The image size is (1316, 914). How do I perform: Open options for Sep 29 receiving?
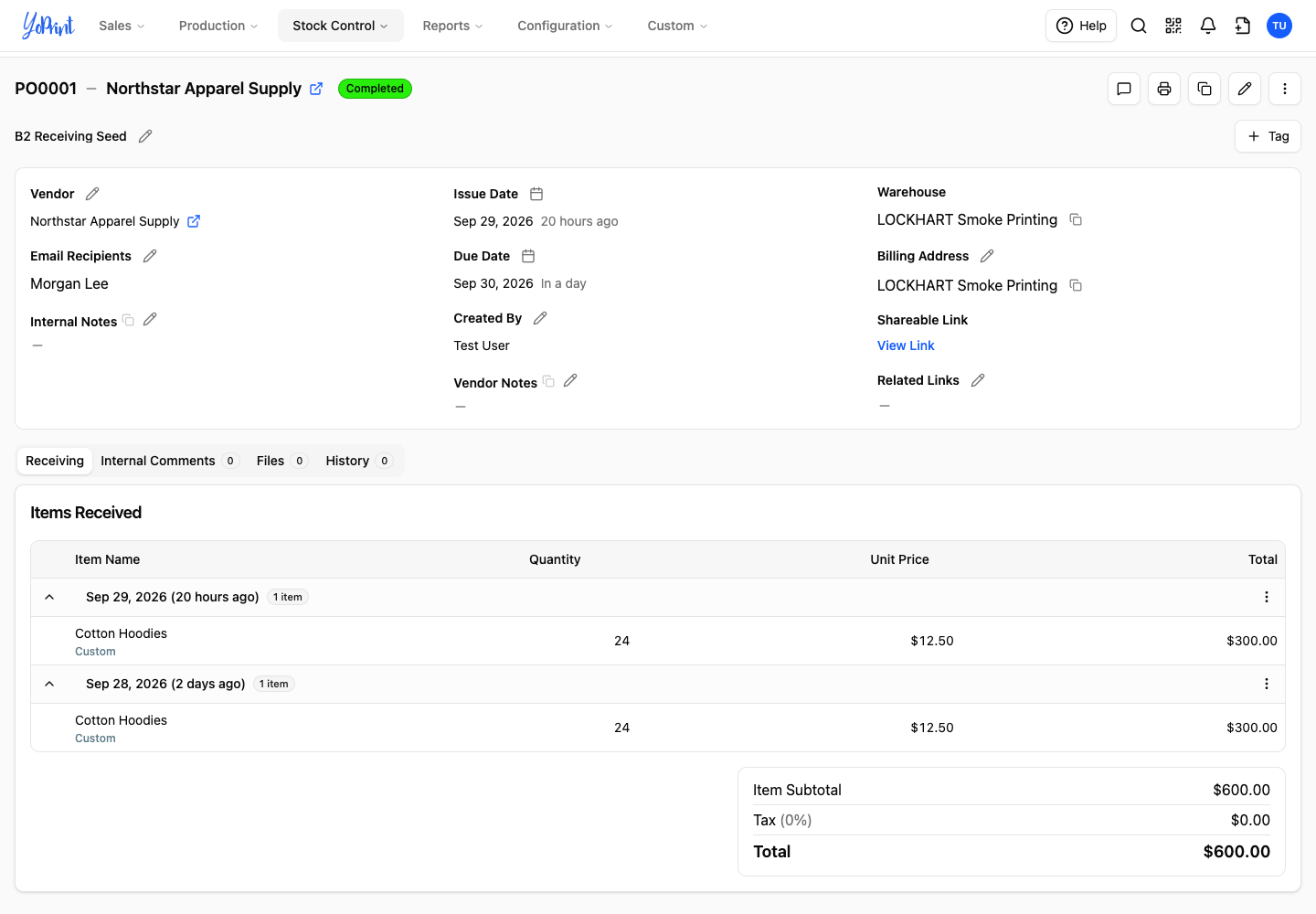pyautogui.click(x=1267, y=597)
